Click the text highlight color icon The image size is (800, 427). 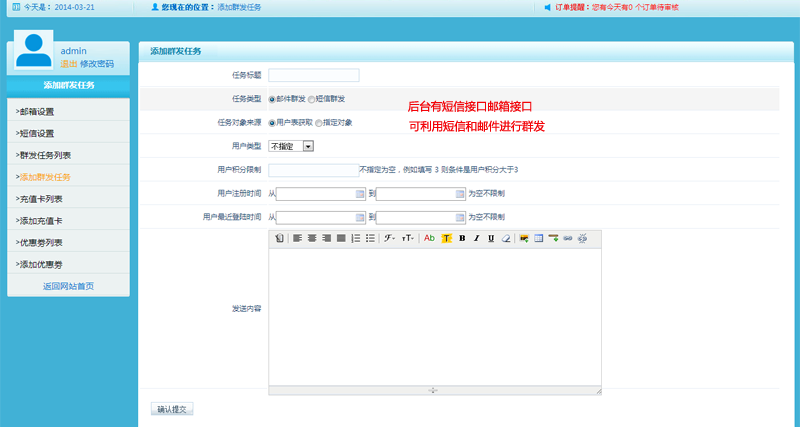(447, 238)
